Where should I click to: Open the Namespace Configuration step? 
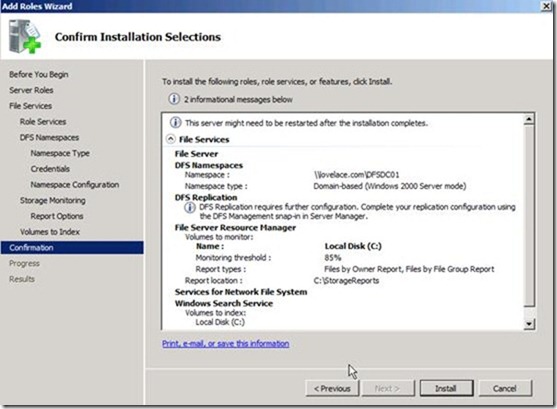75,185
